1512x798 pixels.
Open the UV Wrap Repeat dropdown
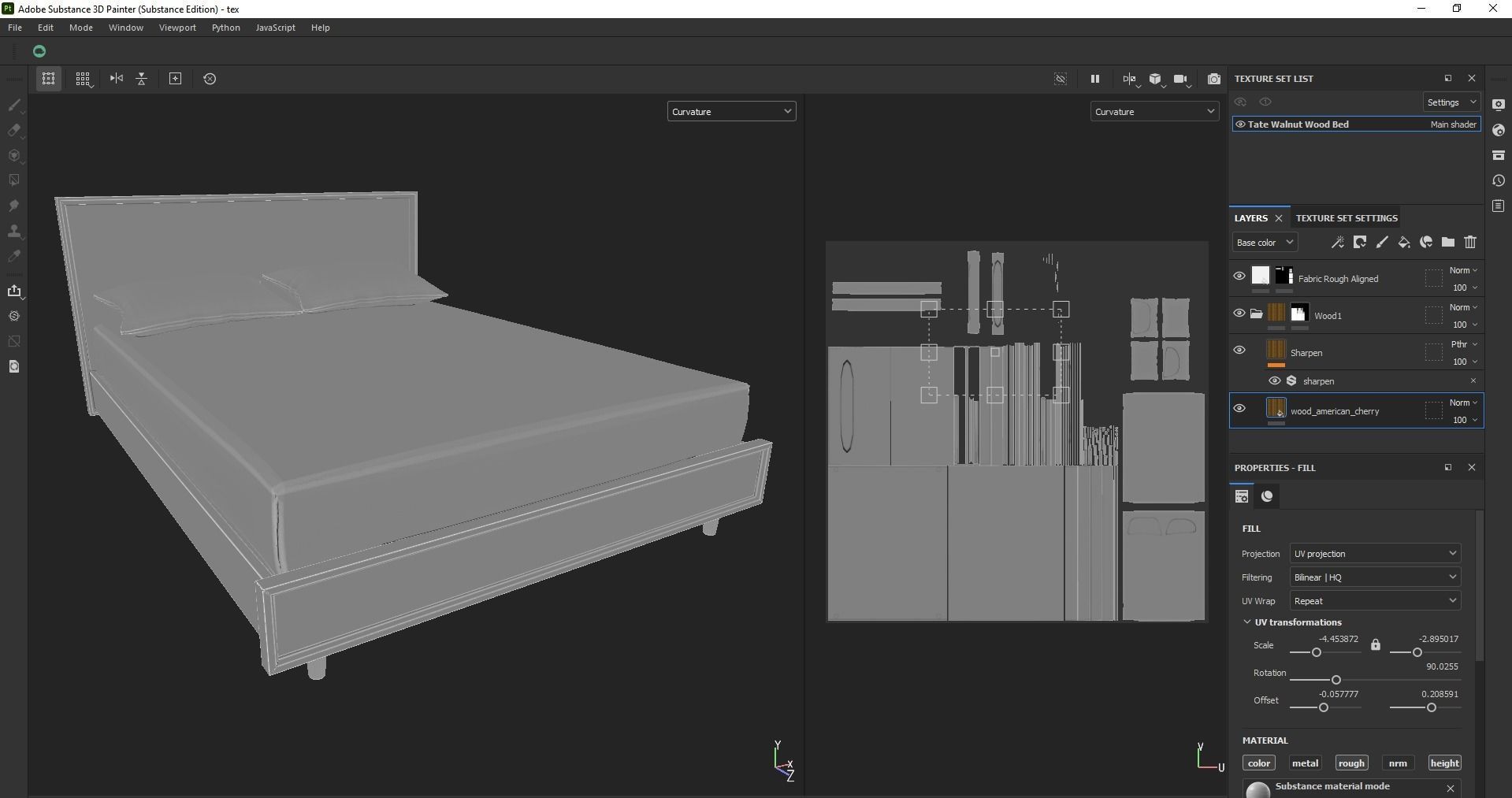click(1375, 601)
